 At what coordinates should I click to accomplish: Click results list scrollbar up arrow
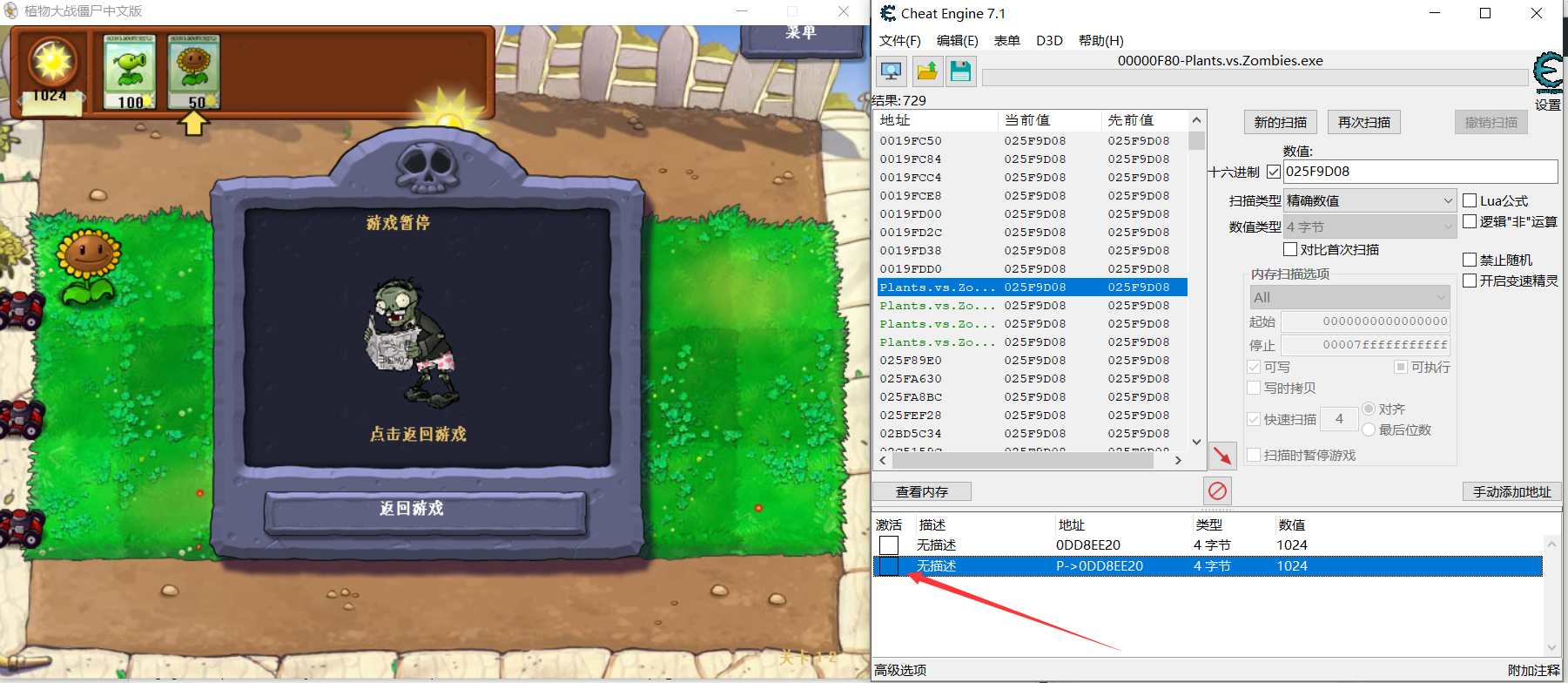pos(1196,120)
